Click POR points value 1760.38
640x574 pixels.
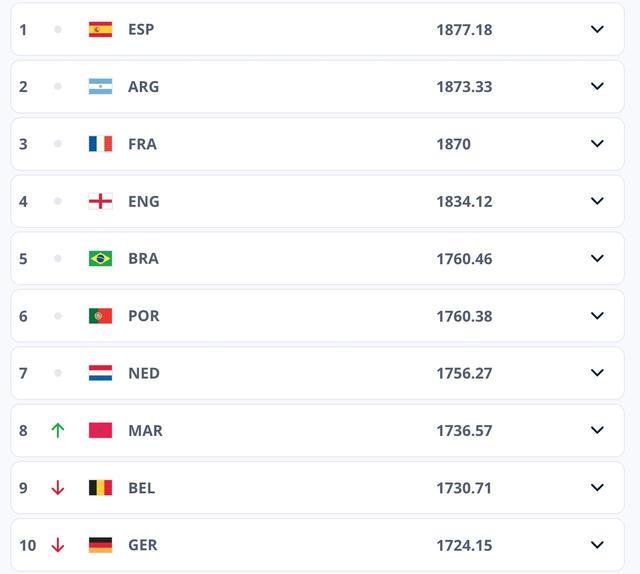pyautogui.click(x=464, y=316)
